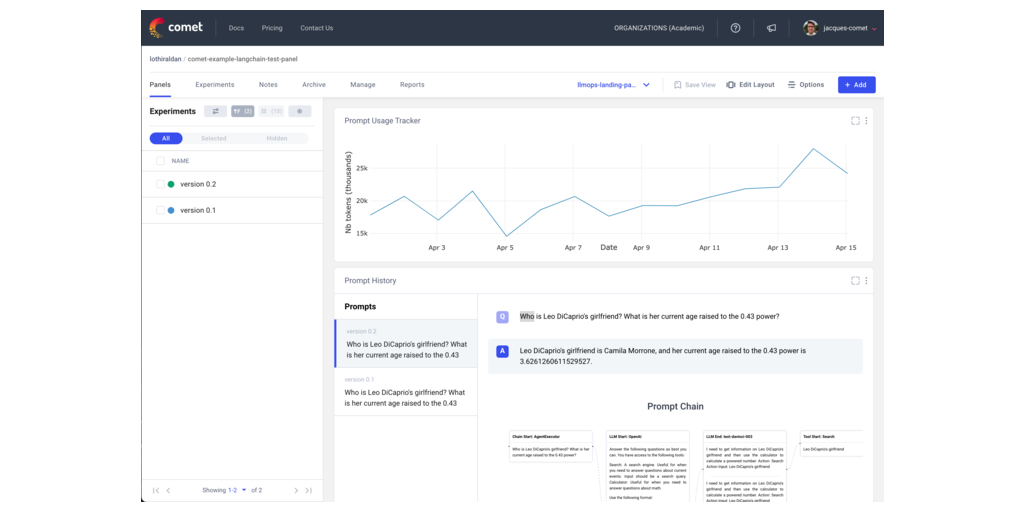Open the Pricing link in header
Viewport: 1024px width, 512px height.
(272, 28)
